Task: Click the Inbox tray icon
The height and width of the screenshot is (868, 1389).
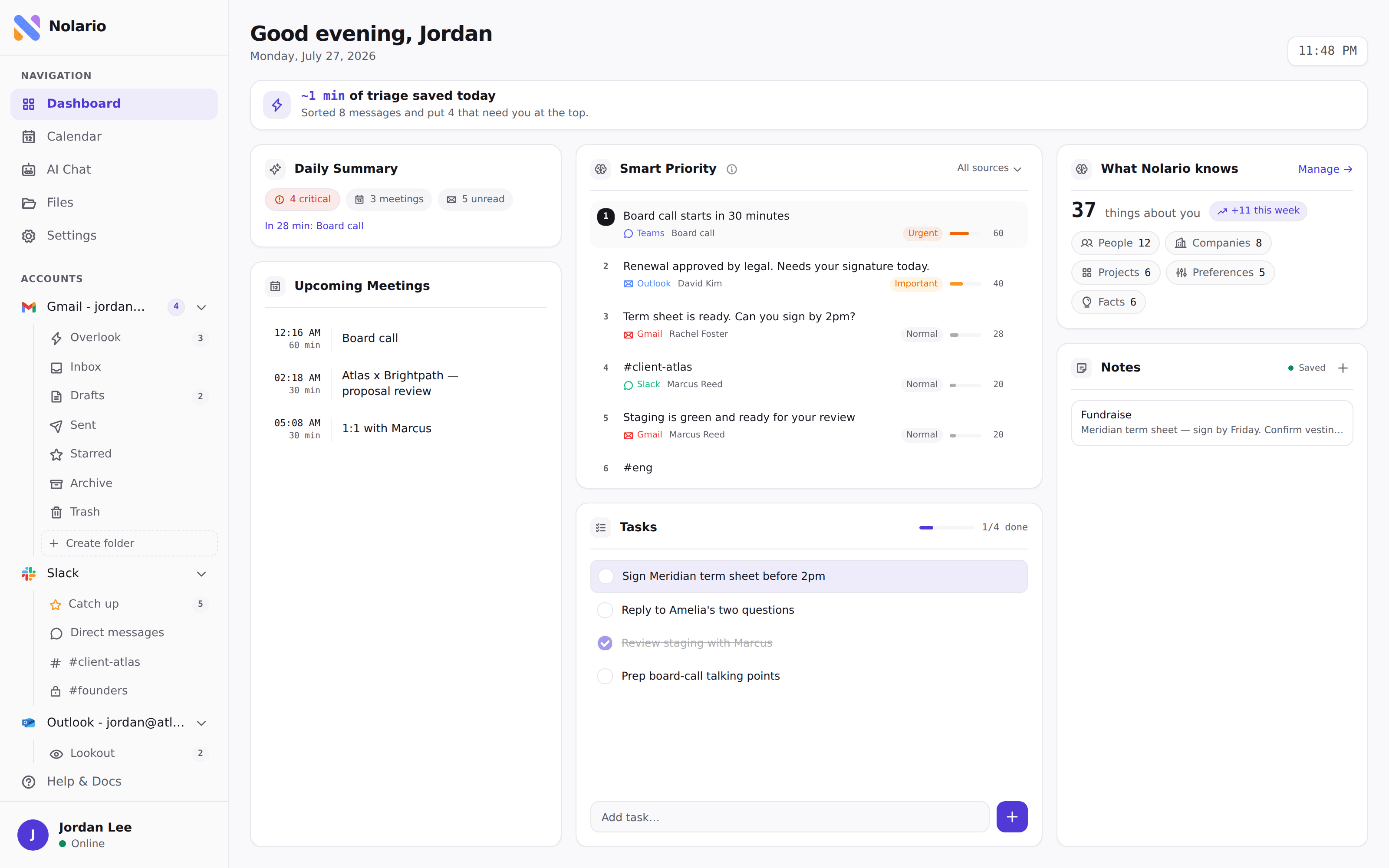Action: click(x=56, y=368)
